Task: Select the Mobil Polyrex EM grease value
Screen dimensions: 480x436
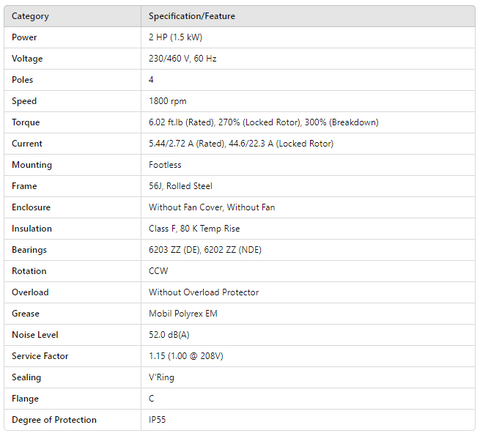Action: click(x=183, y=314)
